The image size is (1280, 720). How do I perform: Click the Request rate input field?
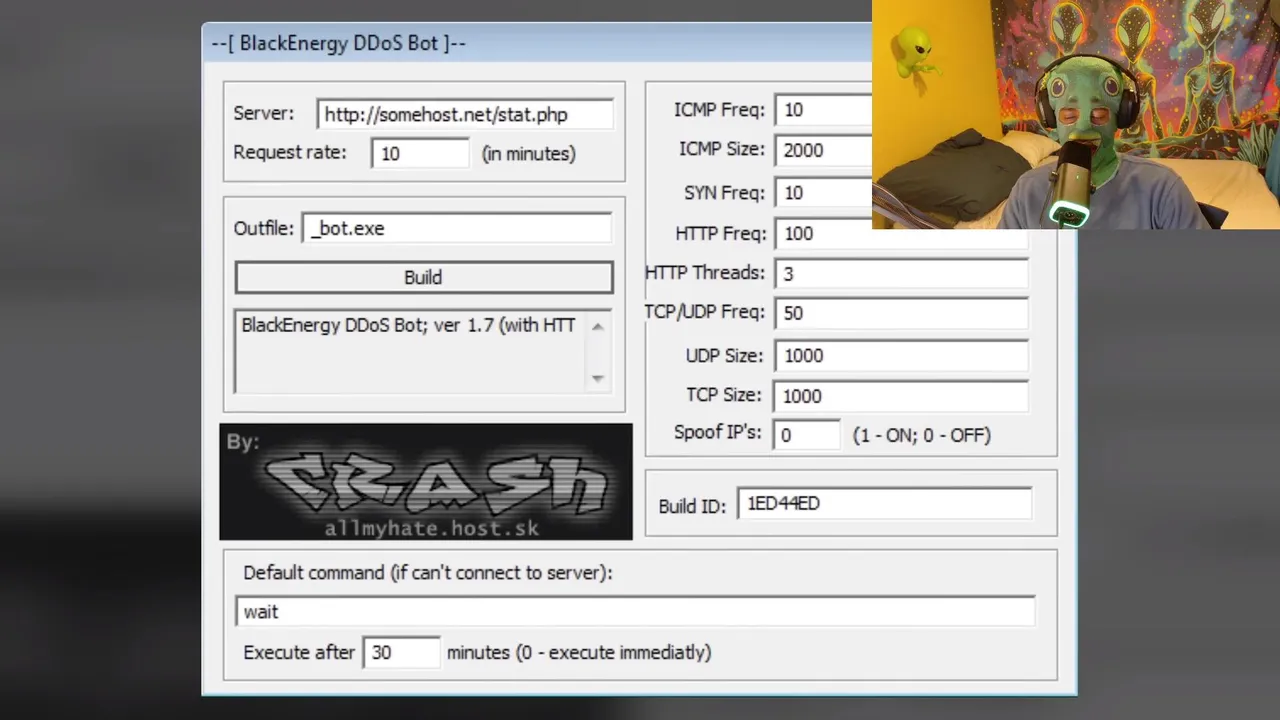(x=420, y=153)
